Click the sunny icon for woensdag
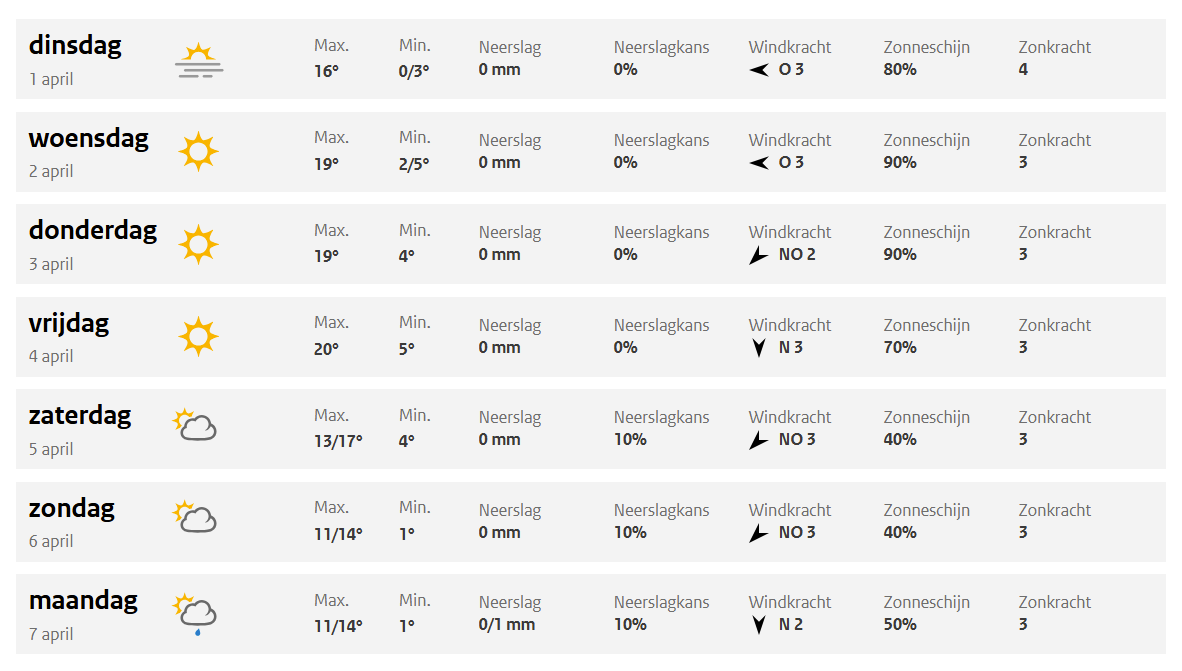The image size is (1182, 671). [198, 152]
